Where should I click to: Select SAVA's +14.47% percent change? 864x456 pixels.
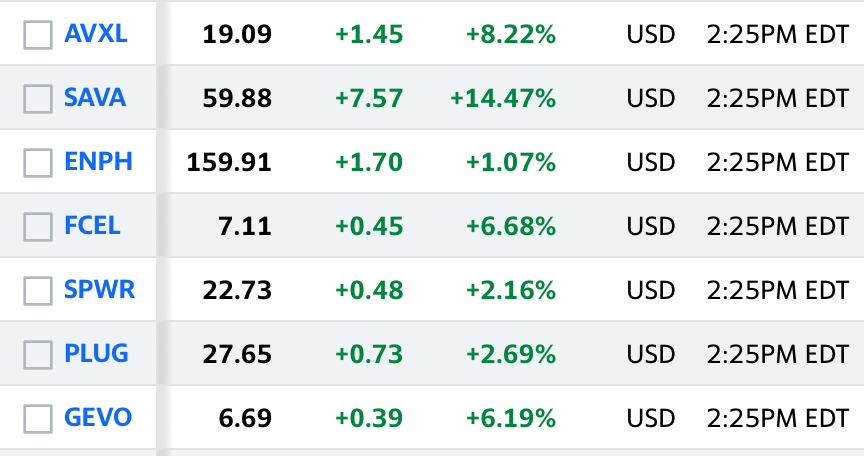tap(503, 98)
